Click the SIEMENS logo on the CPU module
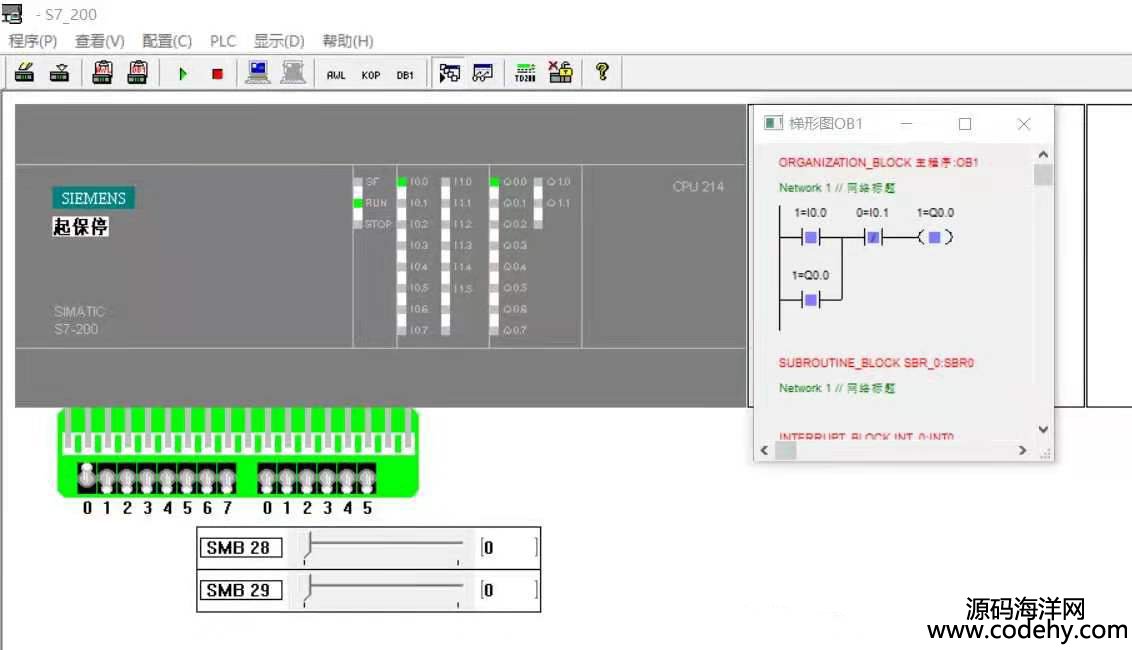Viewport: 1132px width, 650px height. pyautogui.click(x=93, y=198)
